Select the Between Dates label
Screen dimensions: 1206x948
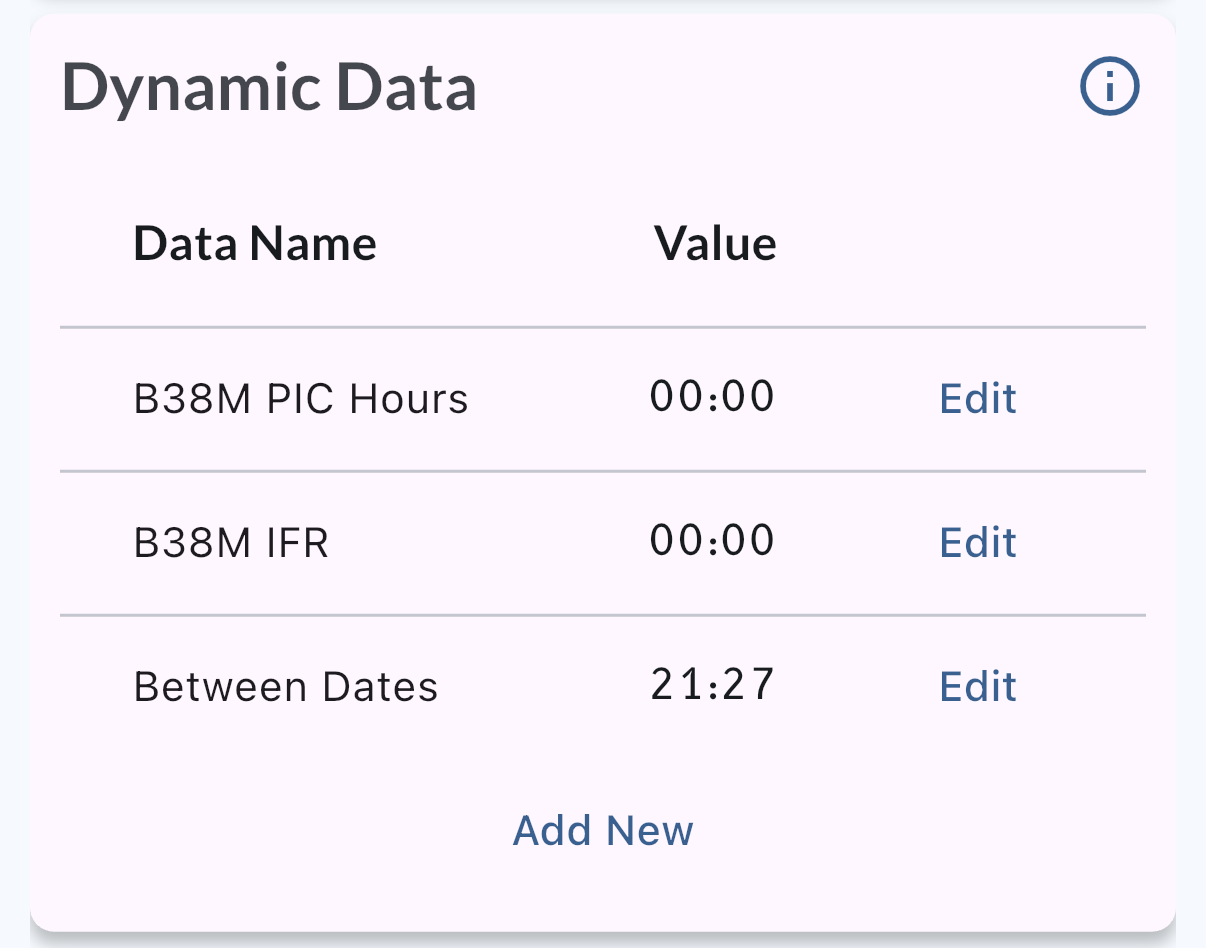[x=286, y=687]
